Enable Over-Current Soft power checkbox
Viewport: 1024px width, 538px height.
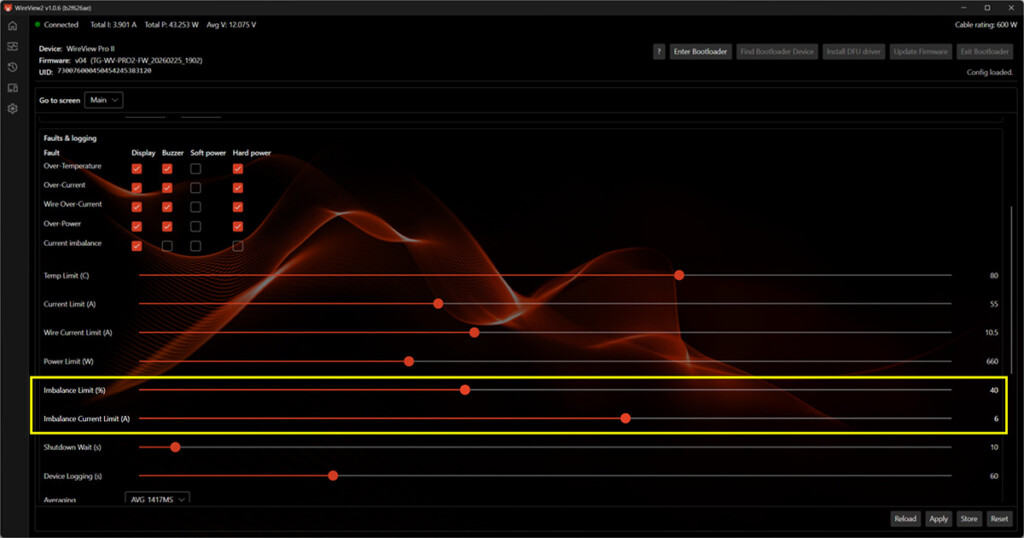195,188
